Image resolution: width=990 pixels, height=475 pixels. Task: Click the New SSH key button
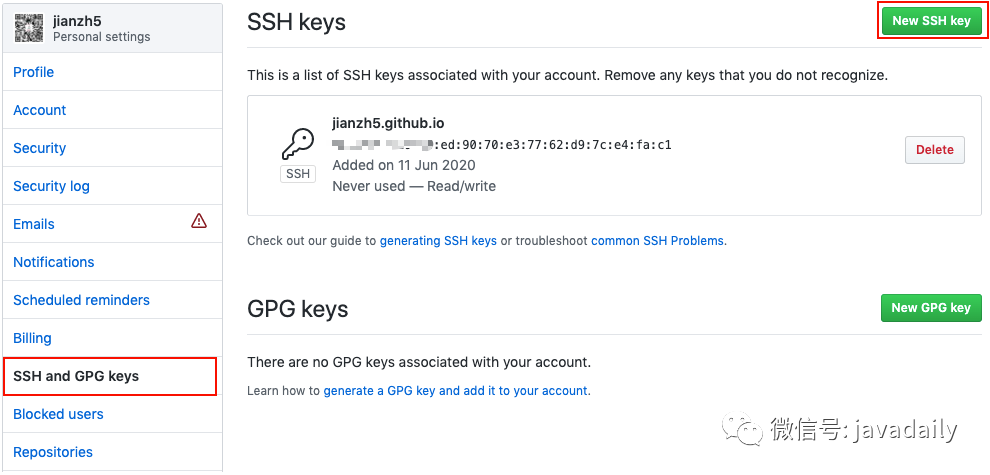tap(931, 21)
